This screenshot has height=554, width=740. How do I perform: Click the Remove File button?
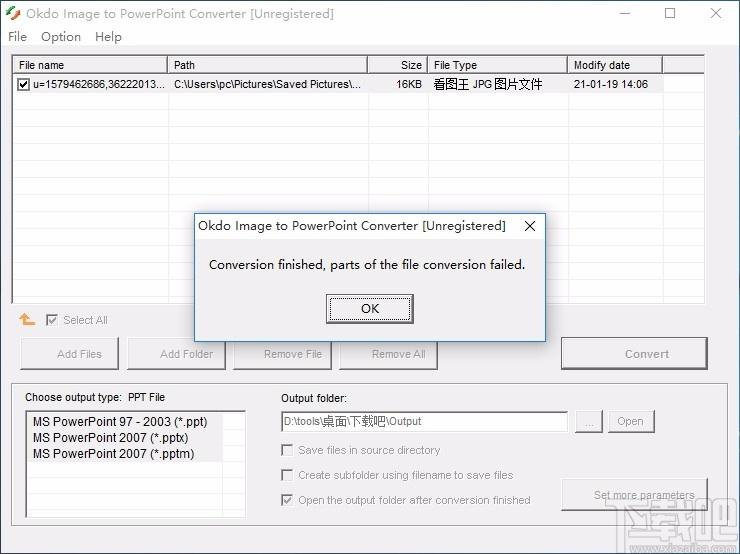point(282,353)
